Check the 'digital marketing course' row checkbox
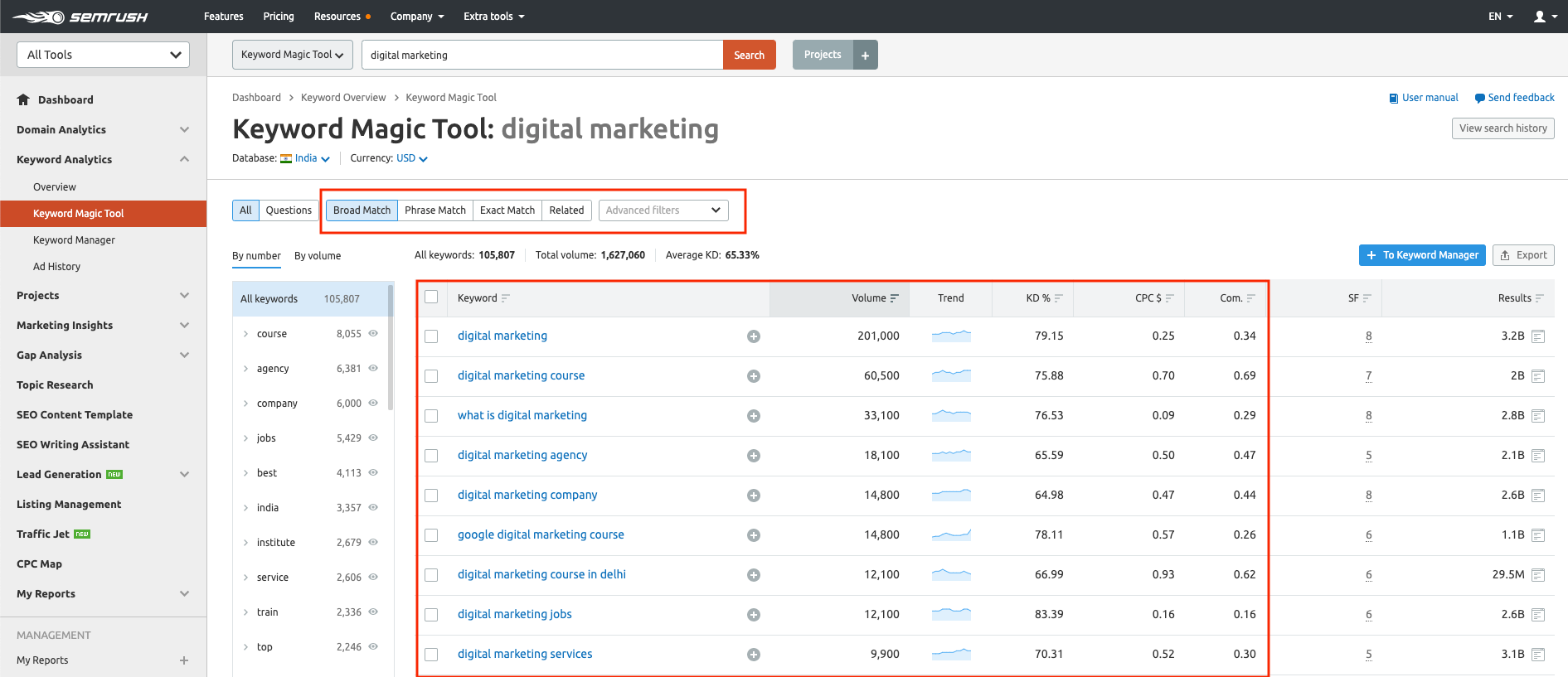The width and height of the screenshot is (1568, 677). point(431,376)
